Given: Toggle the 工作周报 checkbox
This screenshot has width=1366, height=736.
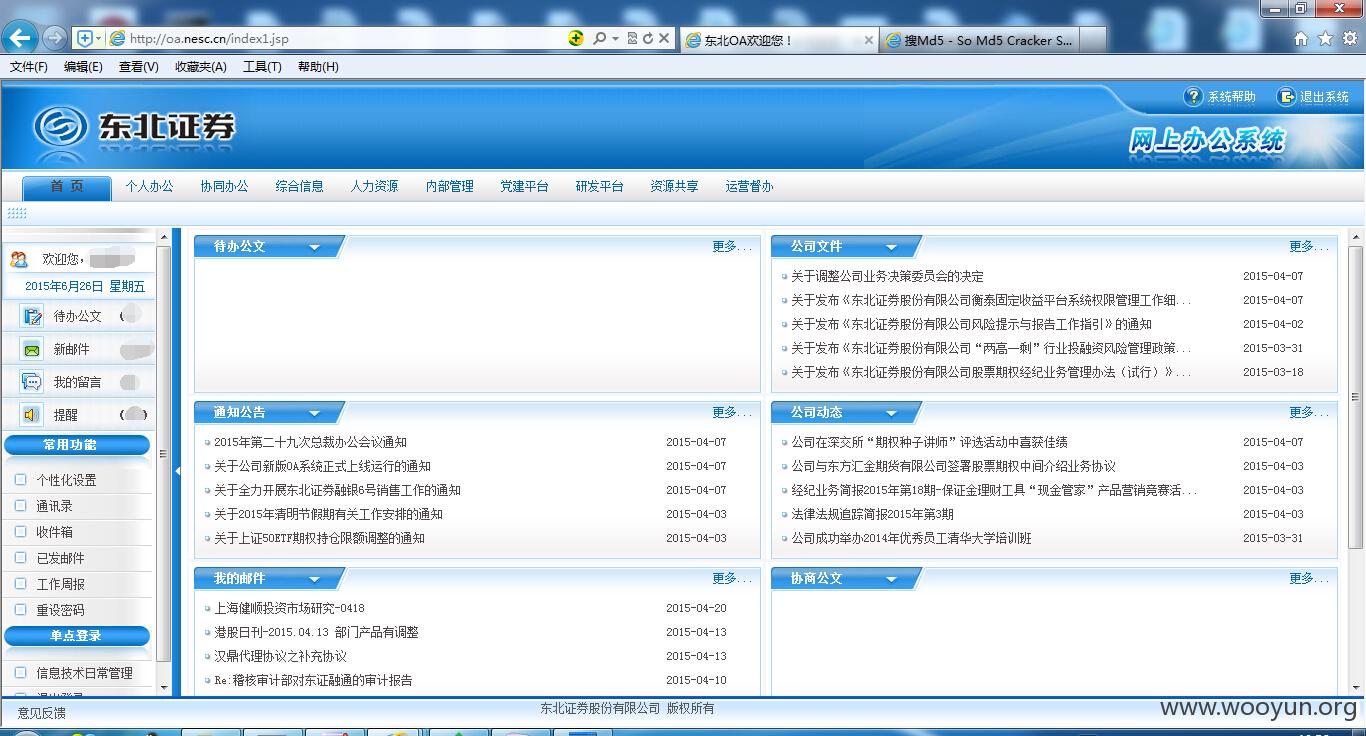Looking at the screenshot, I should coord(20,584).
